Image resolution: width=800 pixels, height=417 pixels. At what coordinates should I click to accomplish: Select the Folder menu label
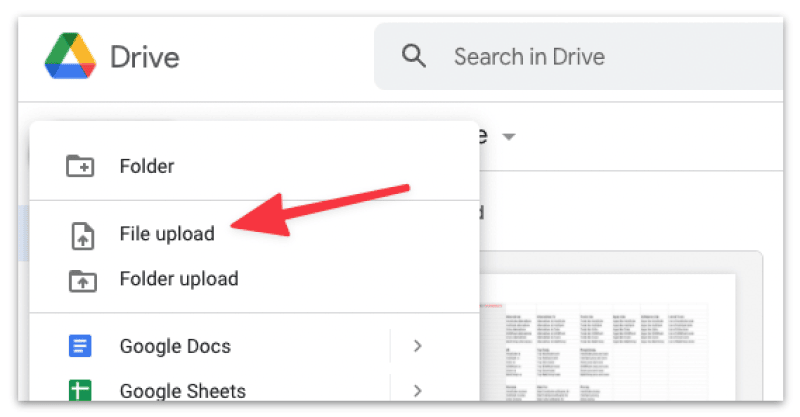pos(147,166)
